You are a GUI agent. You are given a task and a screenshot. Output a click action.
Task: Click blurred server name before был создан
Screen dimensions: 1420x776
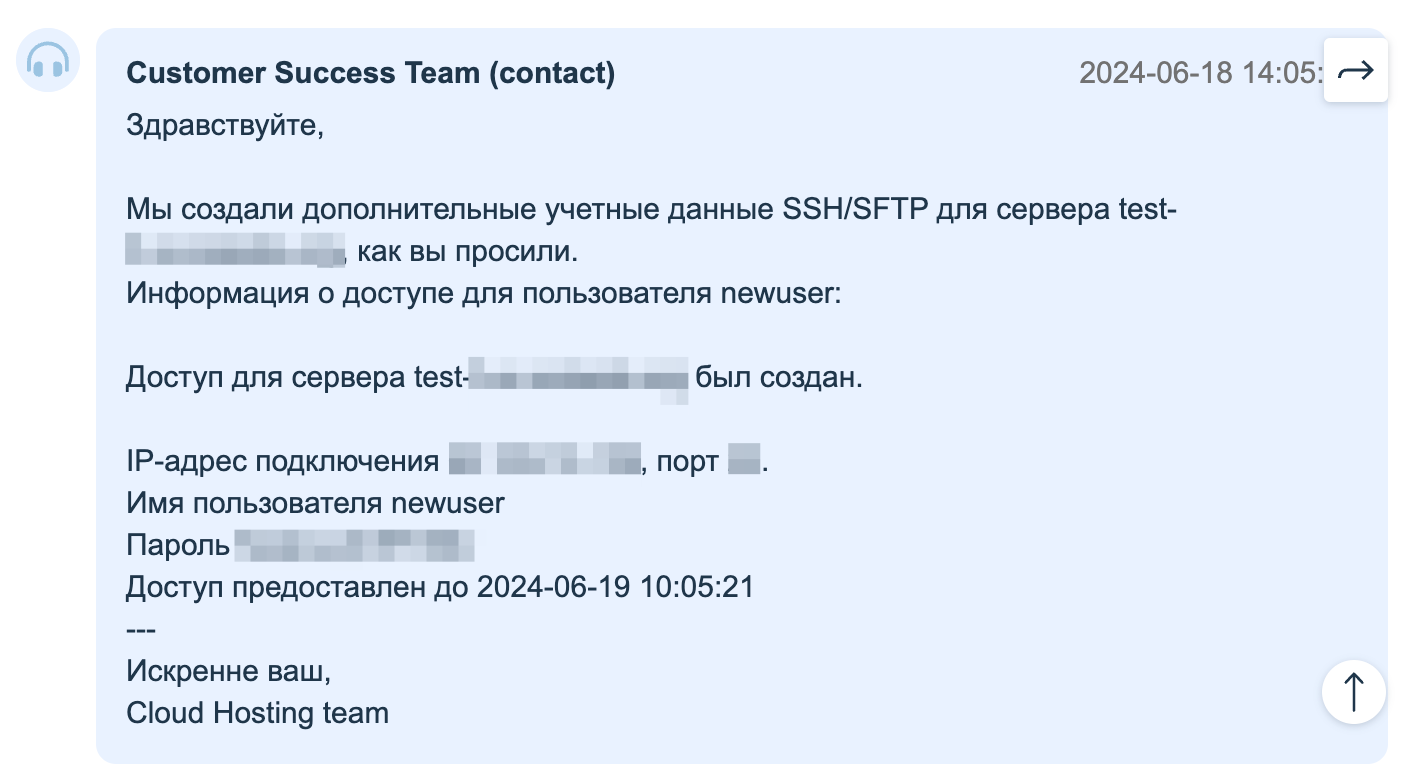tap(578, 379)
